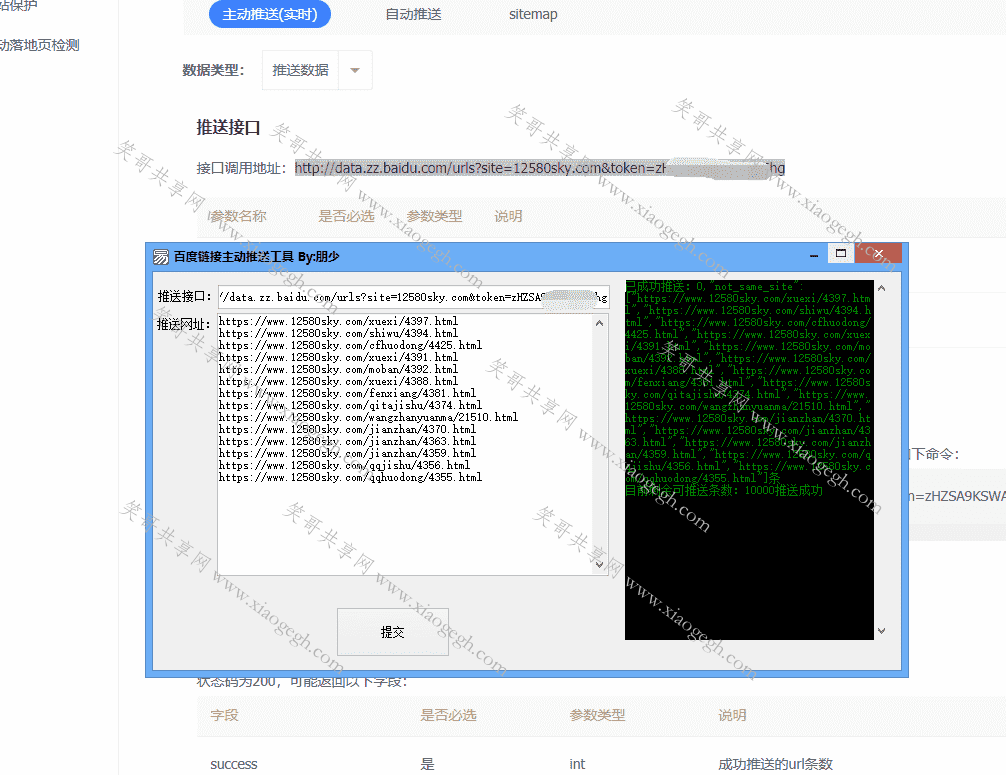Click the output console scroll up arrow

pyautogui.click(x=882, y=289)
